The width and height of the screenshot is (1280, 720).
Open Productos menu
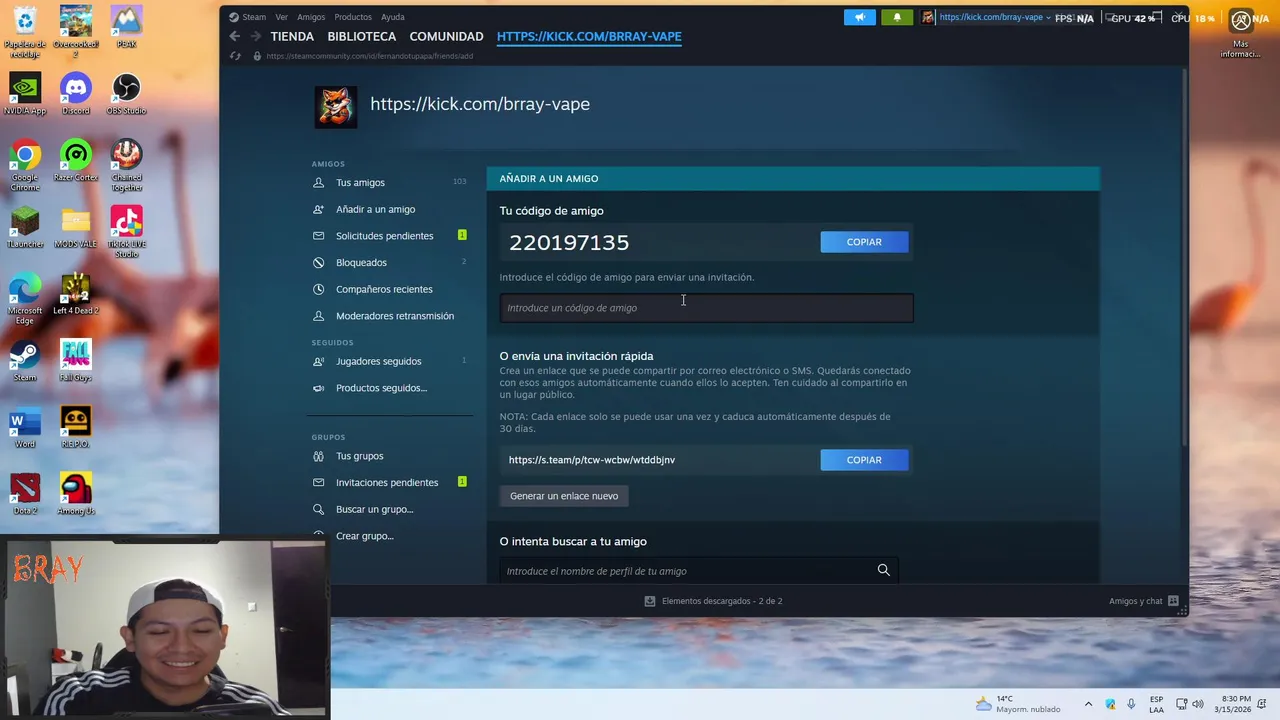point(353,17)
